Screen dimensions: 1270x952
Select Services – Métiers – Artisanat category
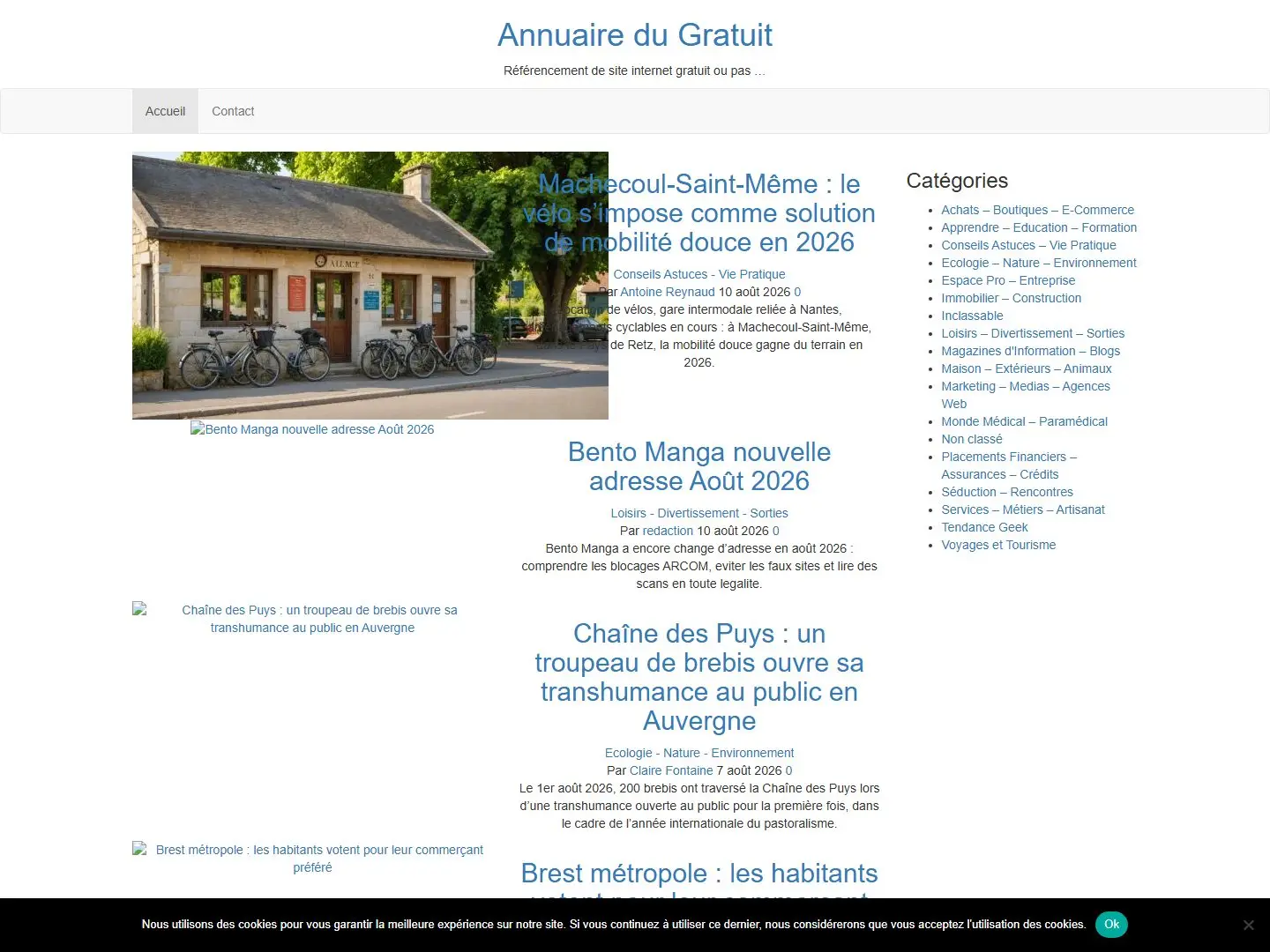tap(1023, 509)
